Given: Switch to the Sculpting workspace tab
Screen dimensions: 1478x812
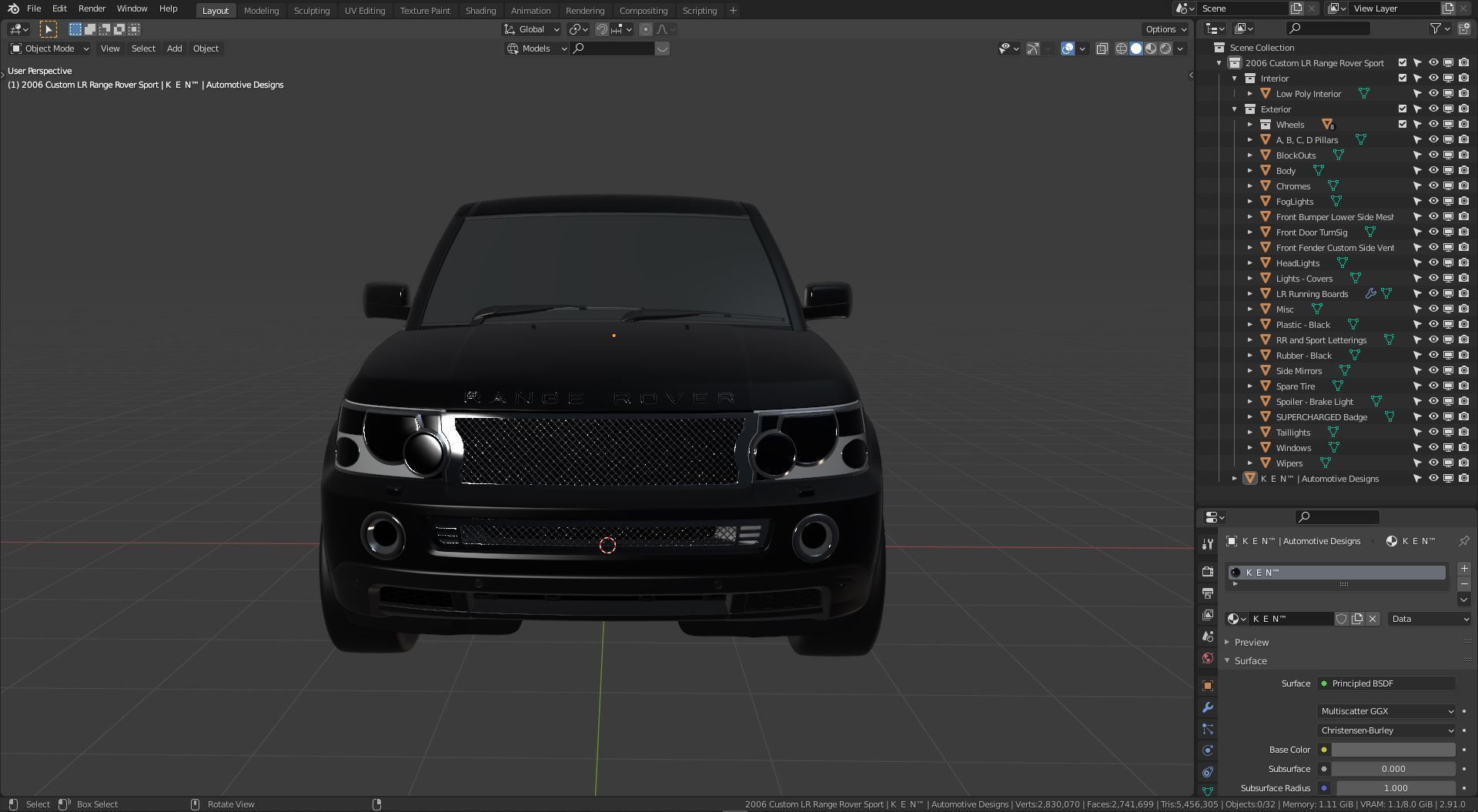Looking at the screenshot, I should click(312, 10).
